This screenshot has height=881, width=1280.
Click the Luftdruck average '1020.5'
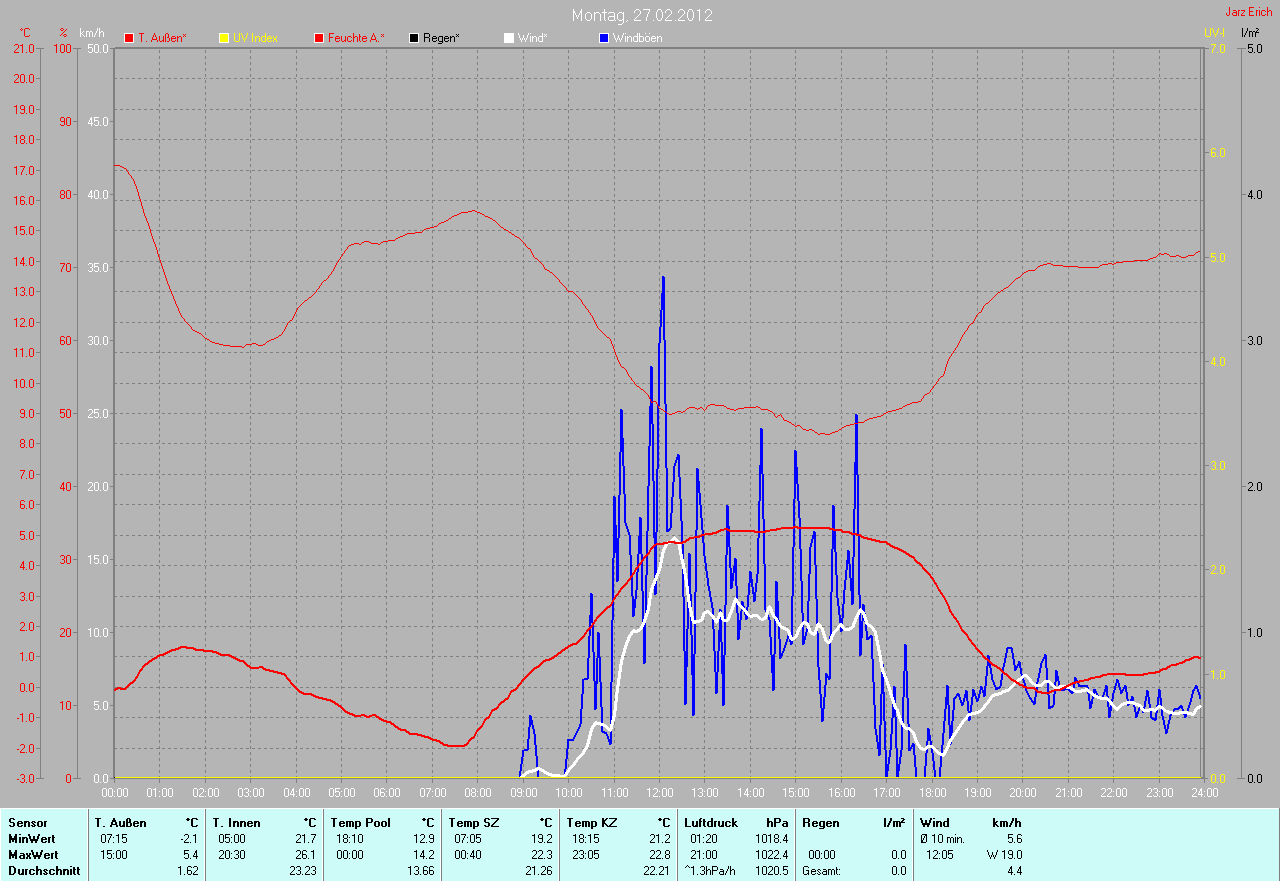[x=772, y=871]
